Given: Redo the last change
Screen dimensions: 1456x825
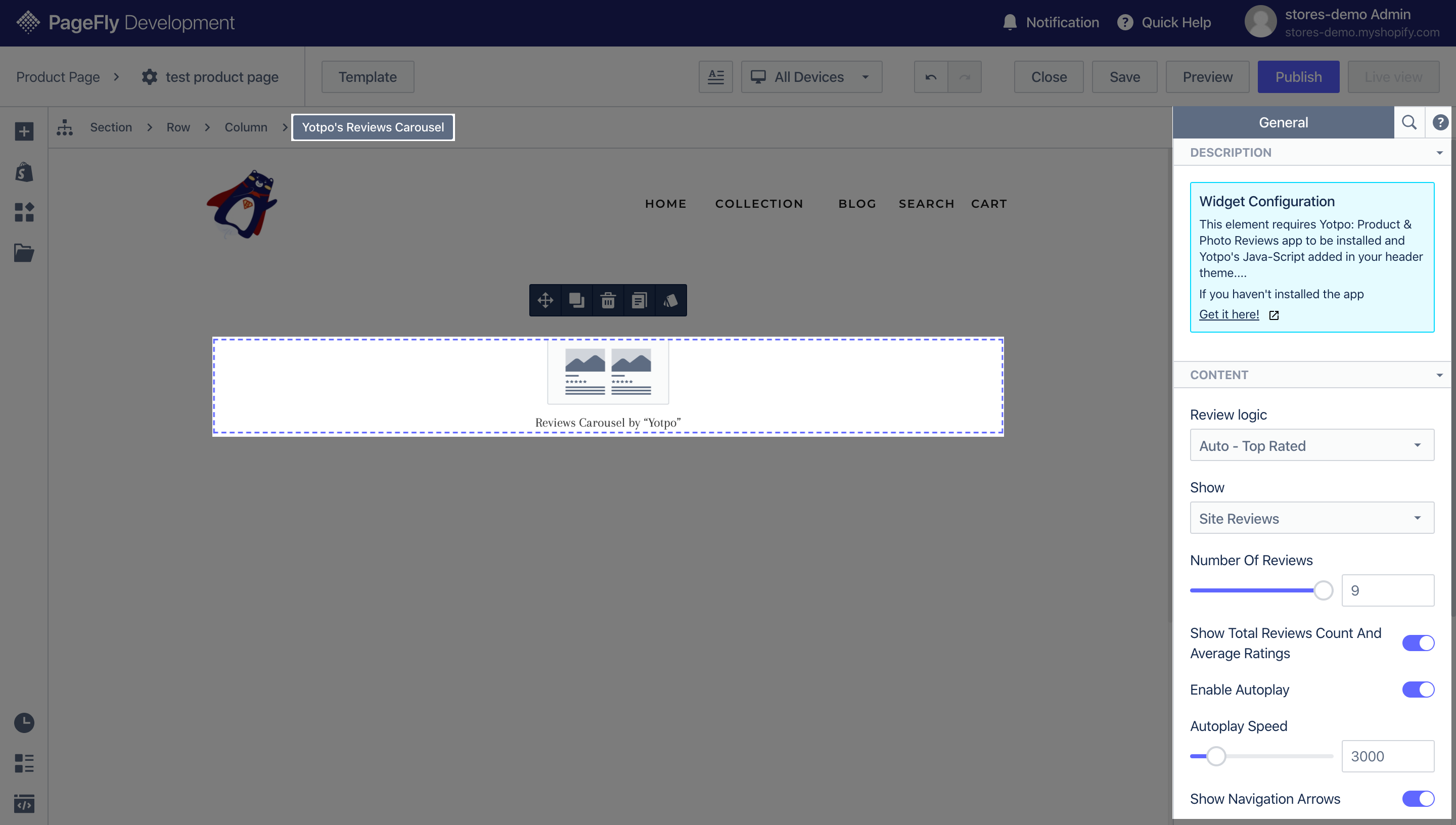Looking at the screenshot, I should [x=964, y=76].
